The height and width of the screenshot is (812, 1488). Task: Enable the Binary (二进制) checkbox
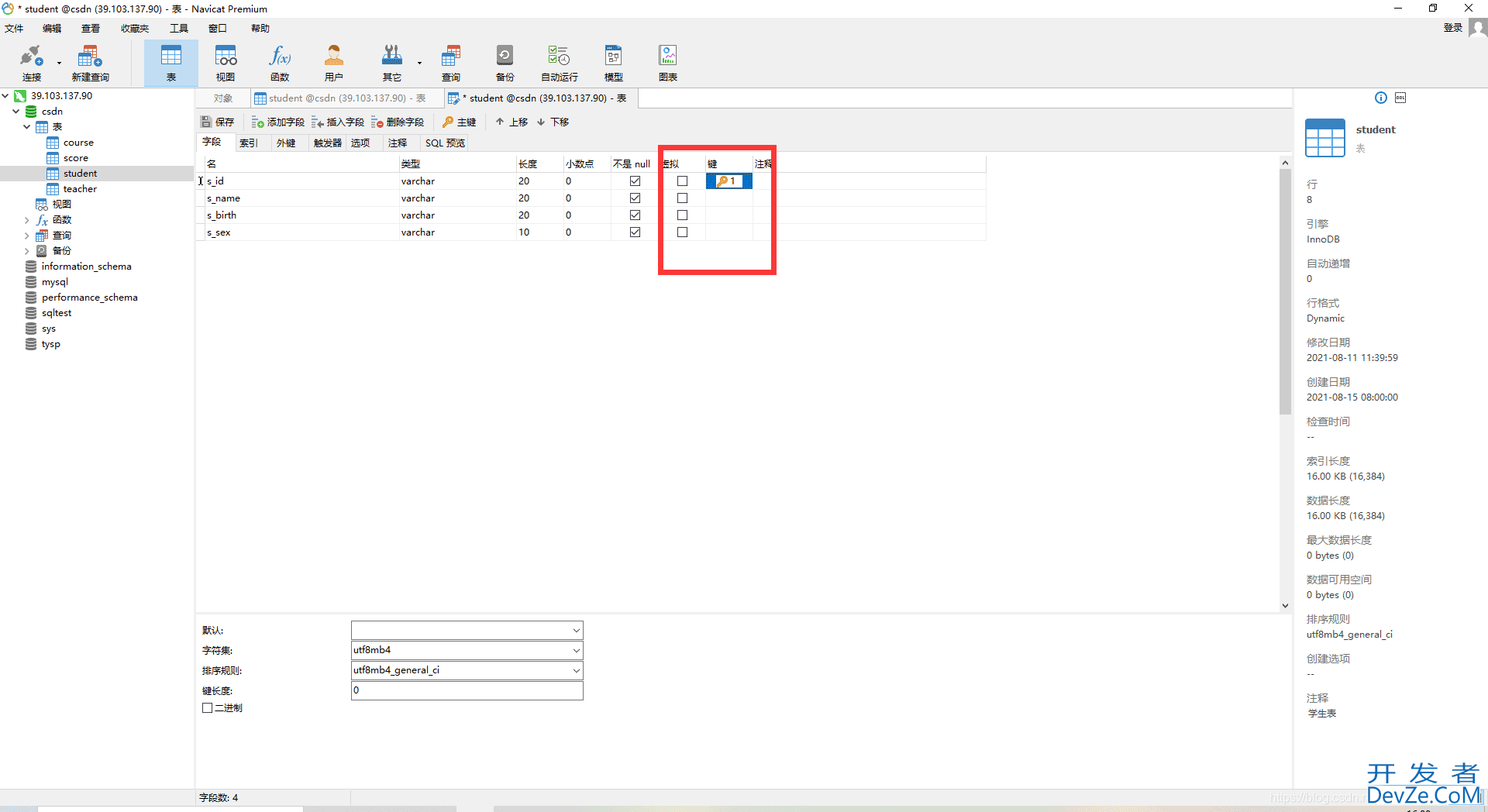pos(207,708)
